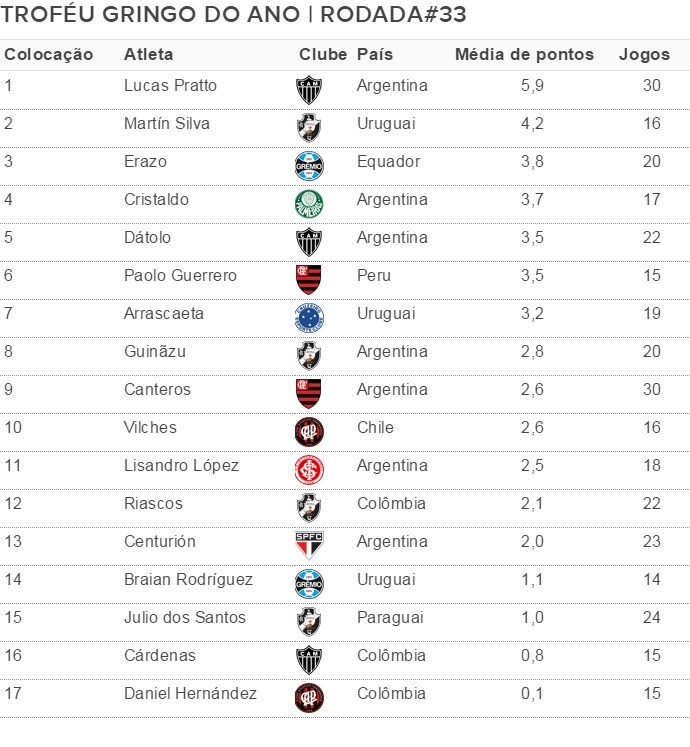Image resolution: width=690 pixels, height=747 pixels.
Task: Click the athlete name Guiñazu
Action: [155, 352]
